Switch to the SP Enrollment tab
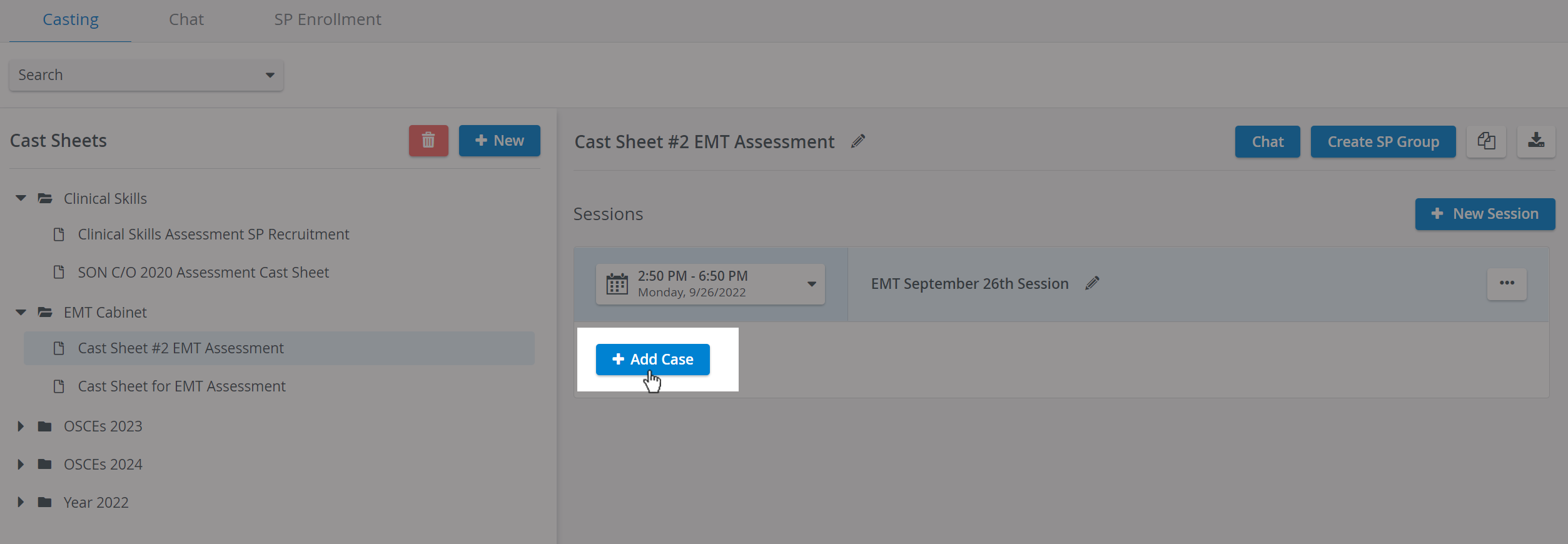Viewport: 1568px width, 544px height. tap(328, 20)
